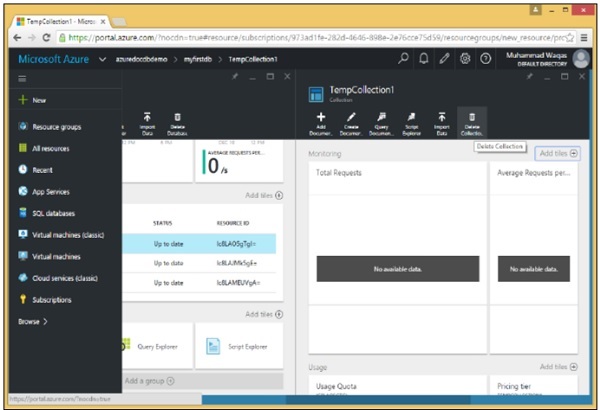Open portal settings gear
Viewport: 600px width, 410px height.
coord(465,59)
